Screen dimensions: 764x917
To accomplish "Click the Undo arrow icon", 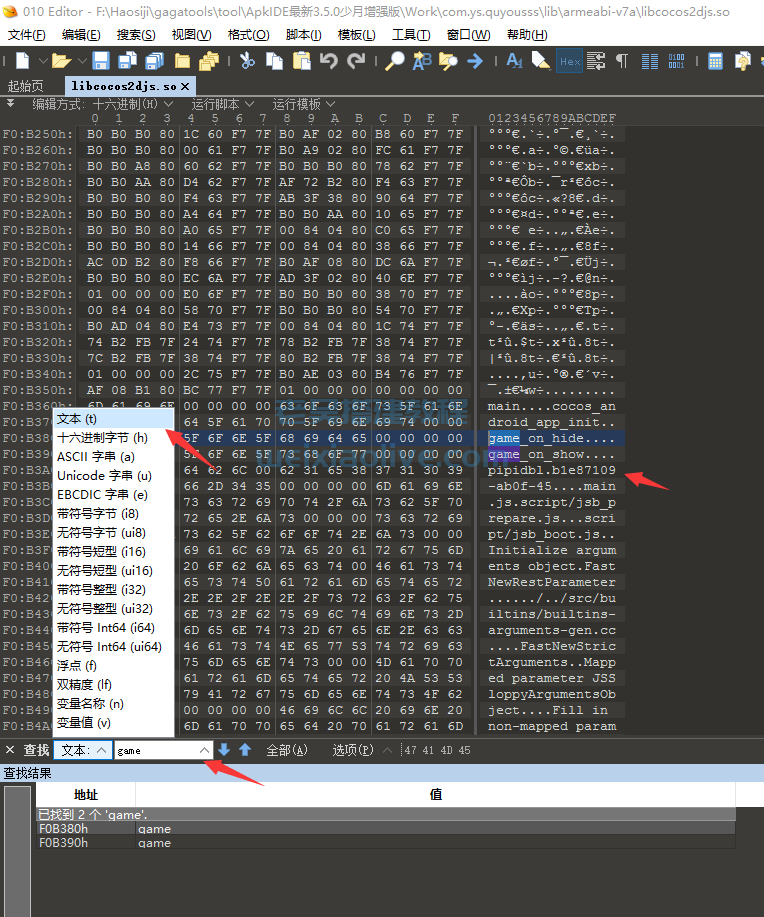I will (329, 61).
